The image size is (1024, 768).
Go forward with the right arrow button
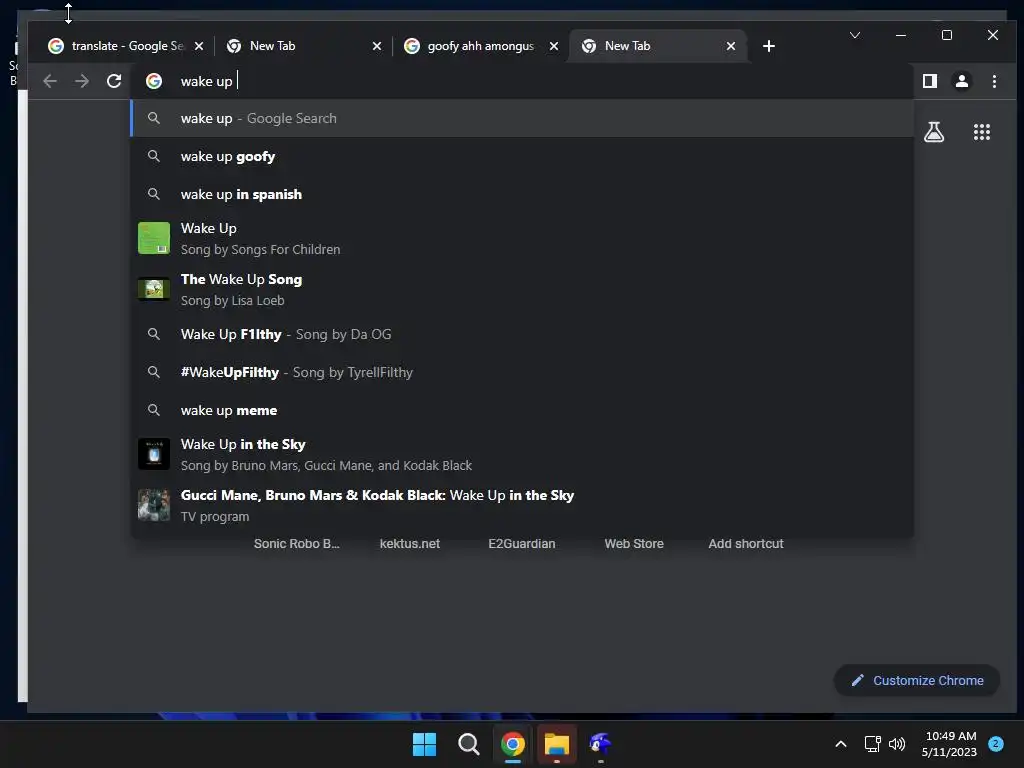click(82, 81)
